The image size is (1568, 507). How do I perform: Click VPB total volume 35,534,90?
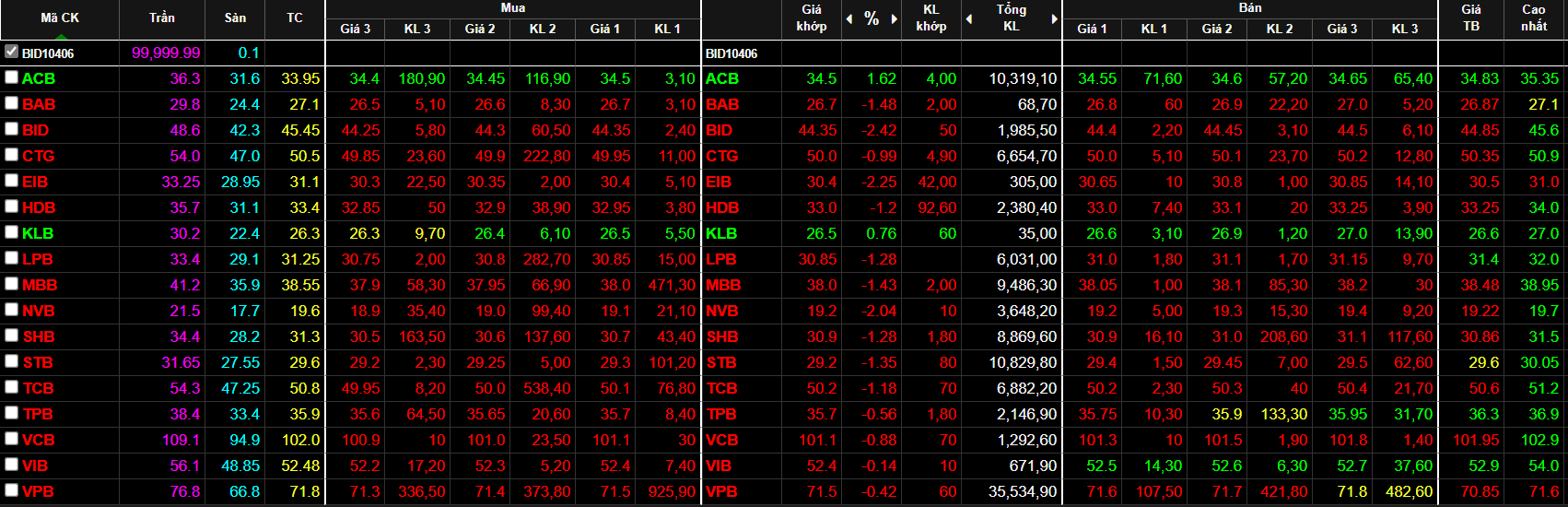pos(1023,491)
